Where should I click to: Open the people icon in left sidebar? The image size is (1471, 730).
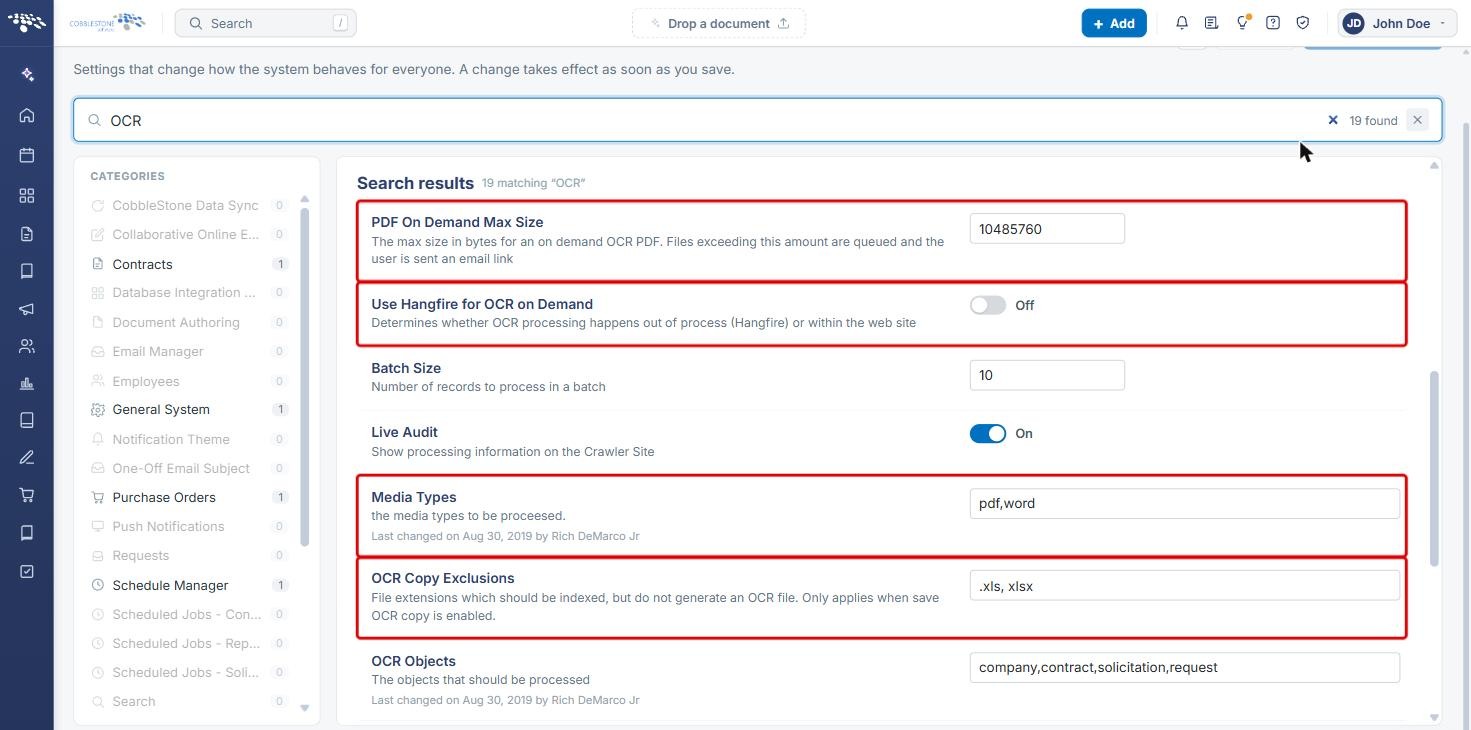[x=27, y=346]
